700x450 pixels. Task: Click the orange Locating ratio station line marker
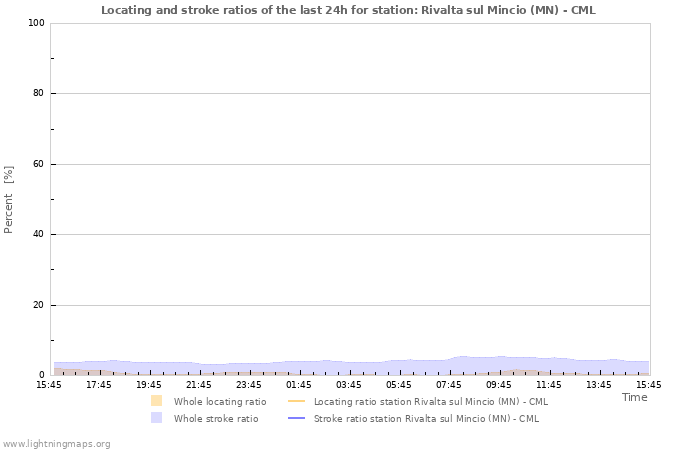pyautogui.click(x=296, y=401)
